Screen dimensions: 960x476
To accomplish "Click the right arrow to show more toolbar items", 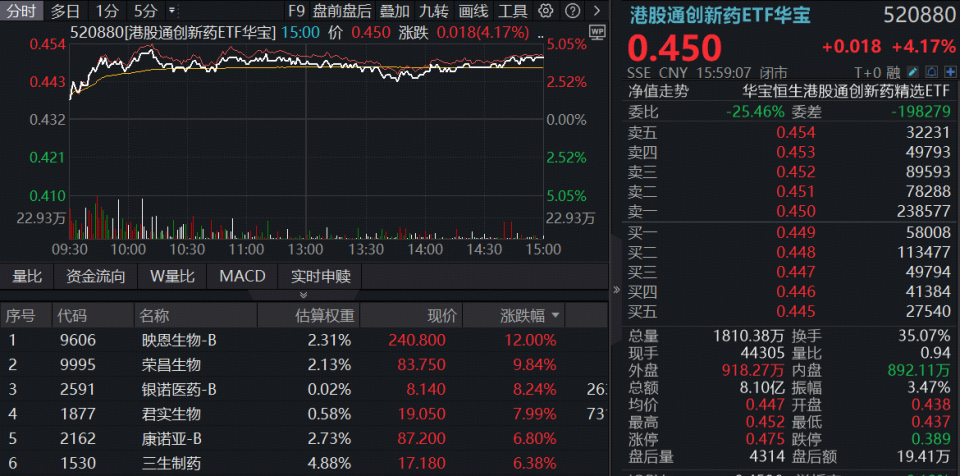I will click(597, 10).
